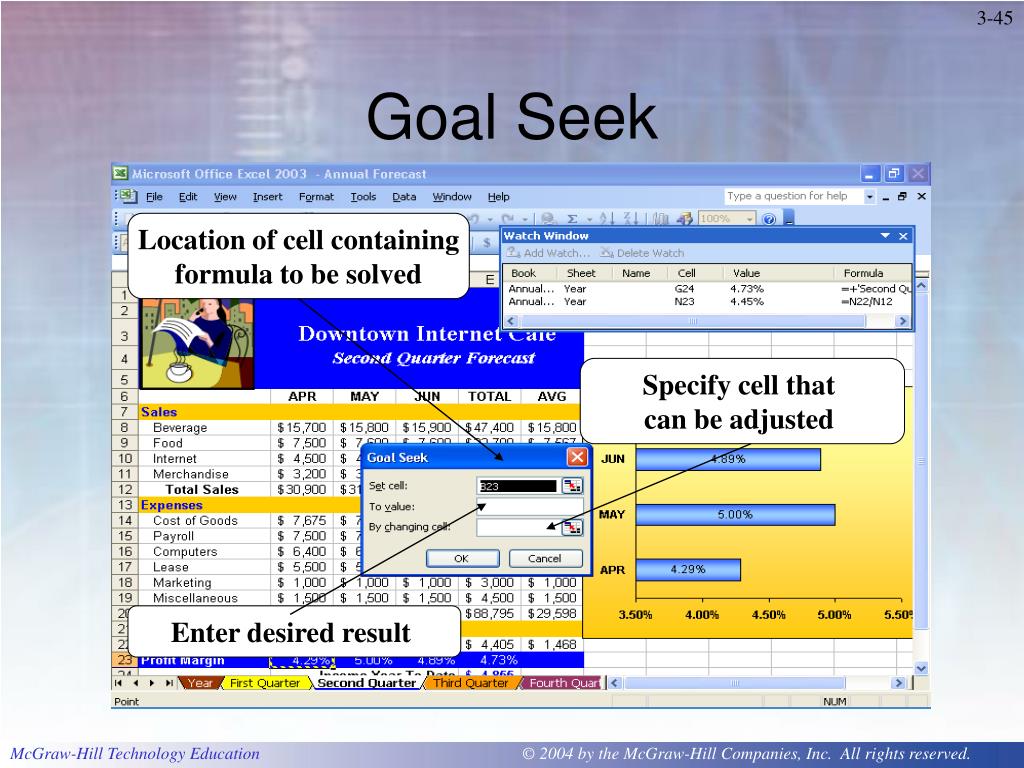Viewport: 1024px width, 768px height.
Task: Open the Help menu
Action: pyautogui.click(x=498, y=197)
